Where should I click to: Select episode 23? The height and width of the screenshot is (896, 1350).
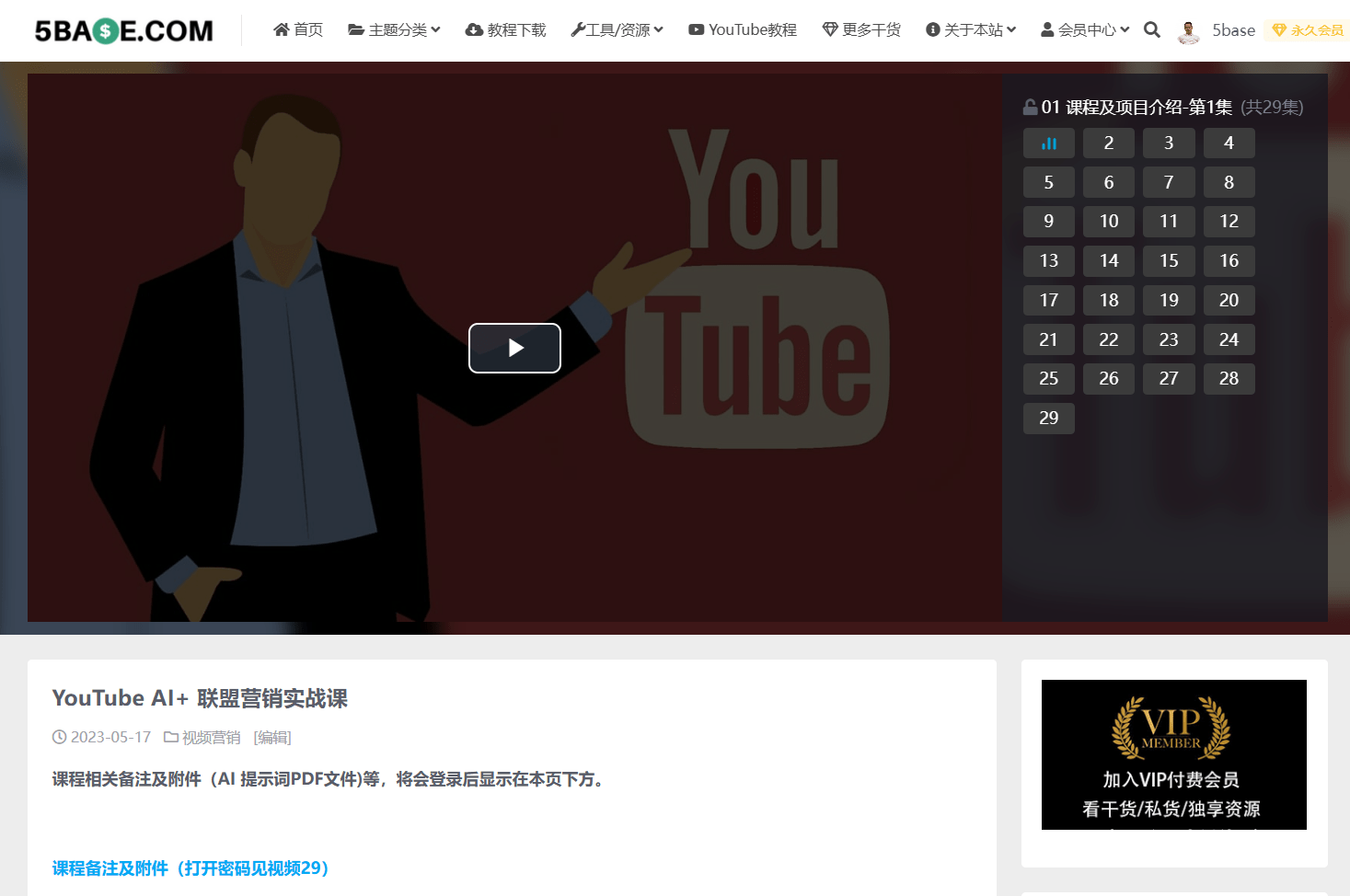[x=1169, y=340]
